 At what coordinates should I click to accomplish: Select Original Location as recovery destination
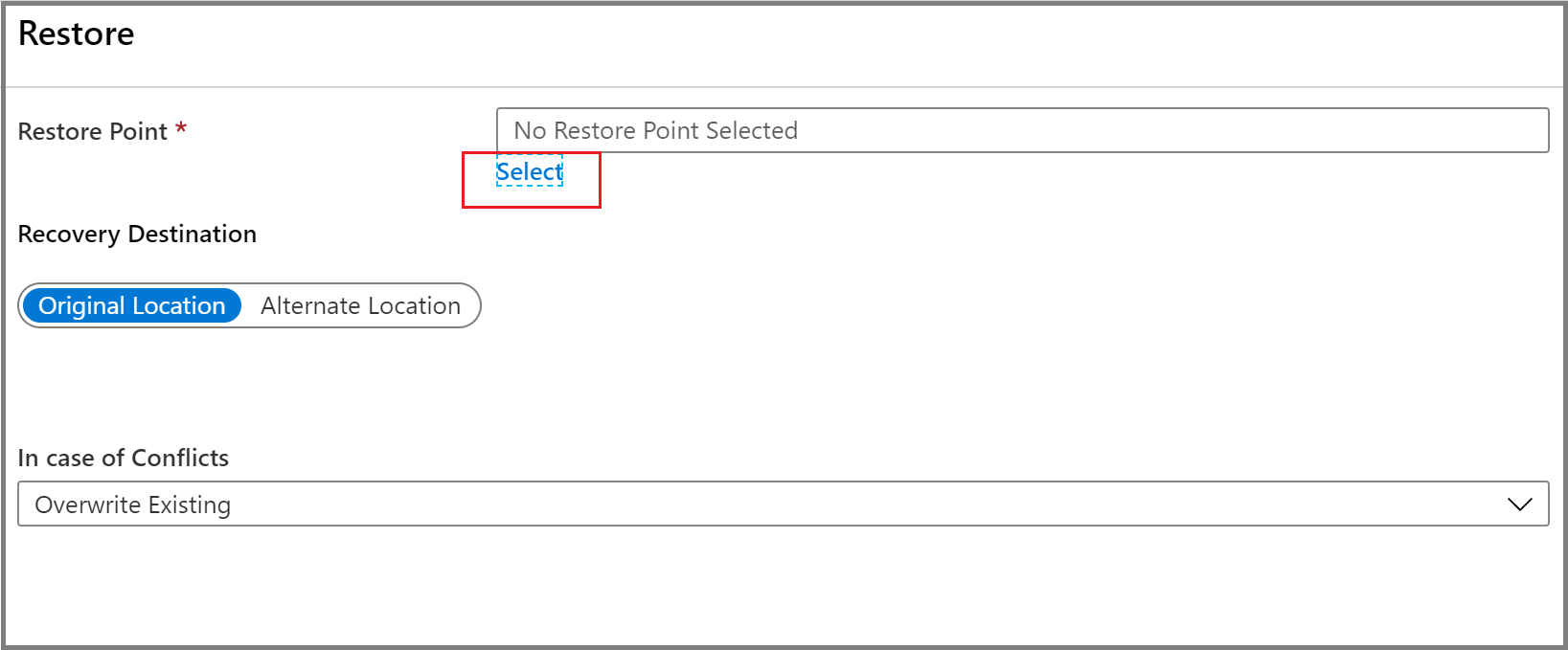[131, 305]
